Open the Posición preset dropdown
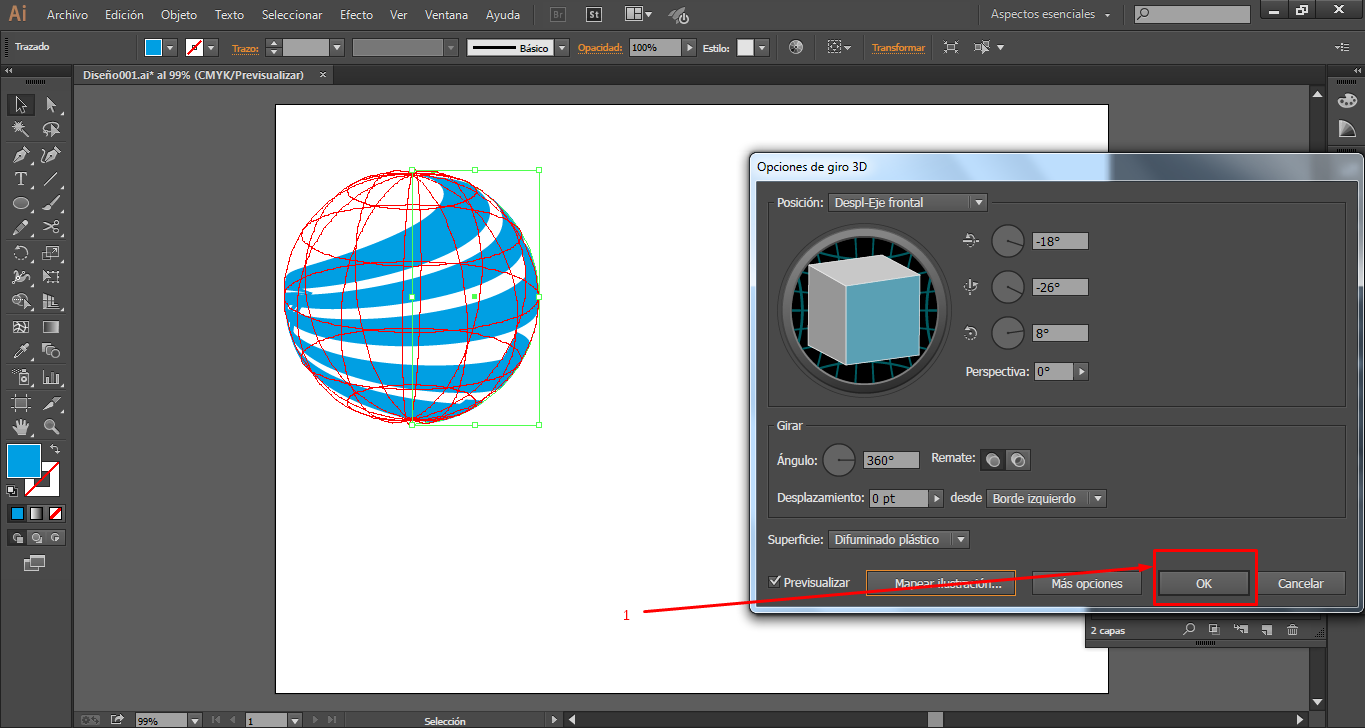The width and height of the screenshot is (1365, 728). click(908, 203)
